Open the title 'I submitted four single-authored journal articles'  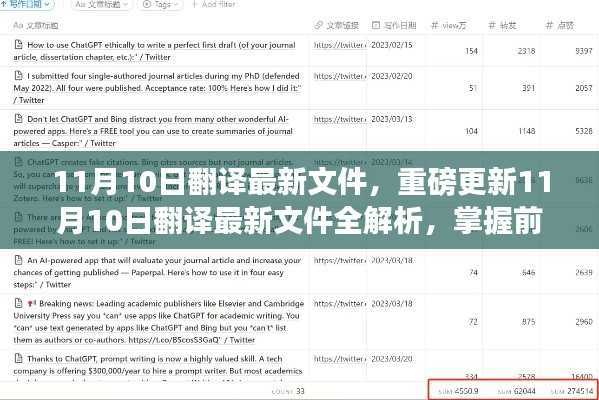(157, 88)
